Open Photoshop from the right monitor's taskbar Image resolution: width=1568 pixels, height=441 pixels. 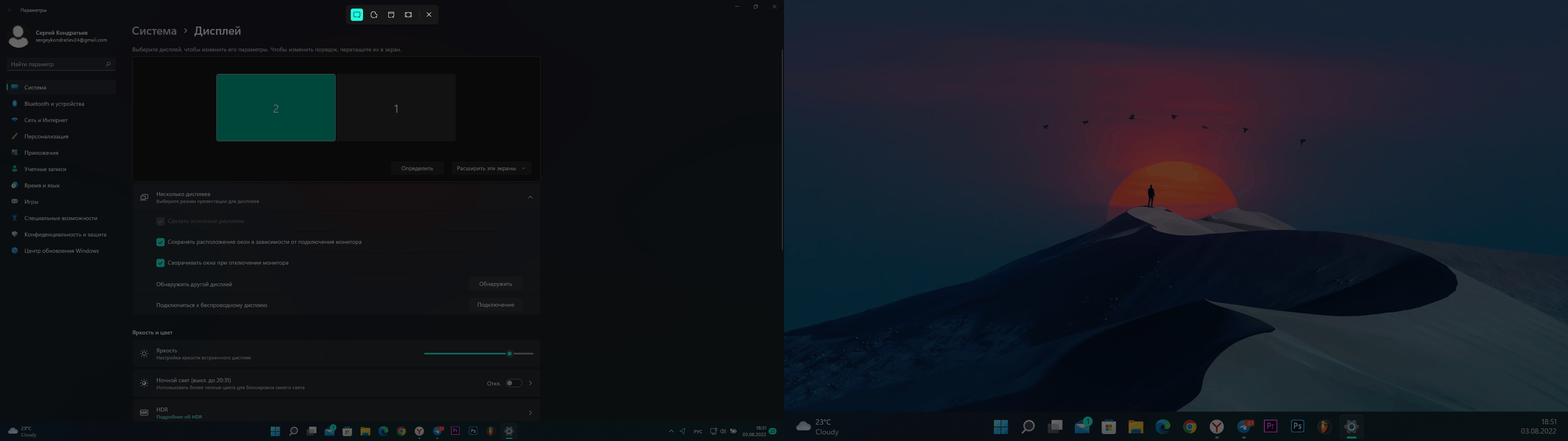(x=1297, y=426)
